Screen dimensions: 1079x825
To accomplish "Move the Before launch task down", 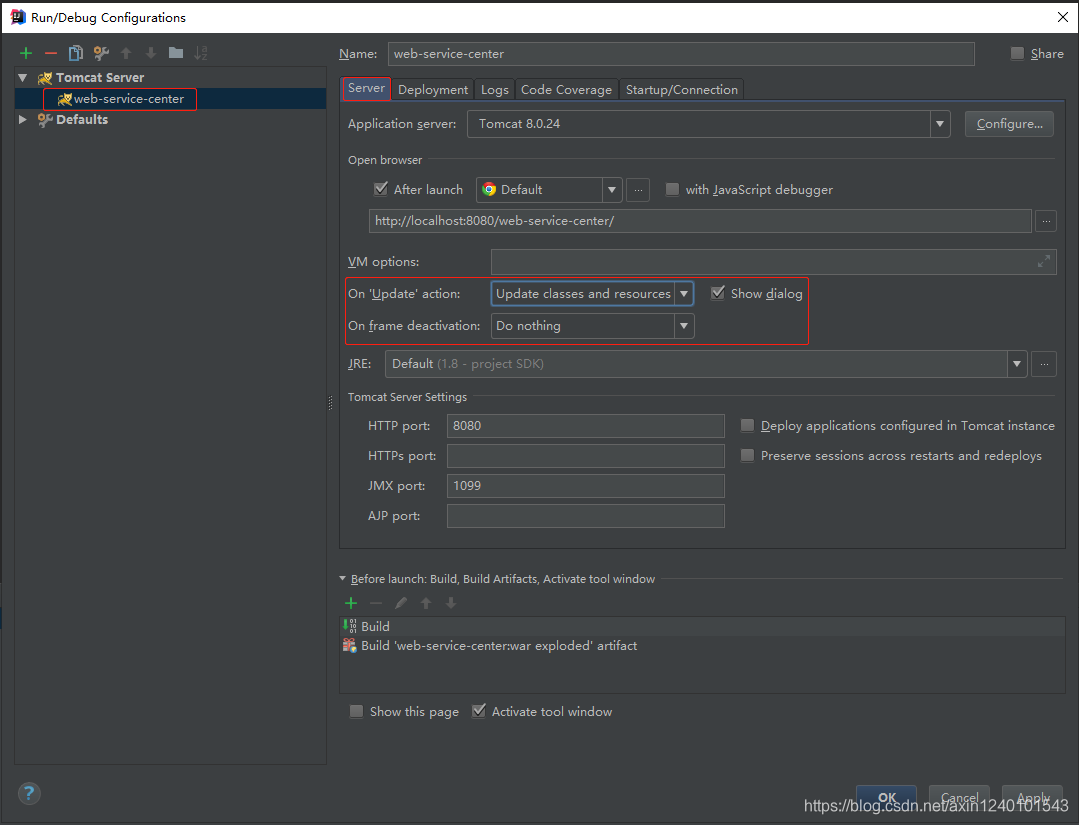I will tap(451, 603).
